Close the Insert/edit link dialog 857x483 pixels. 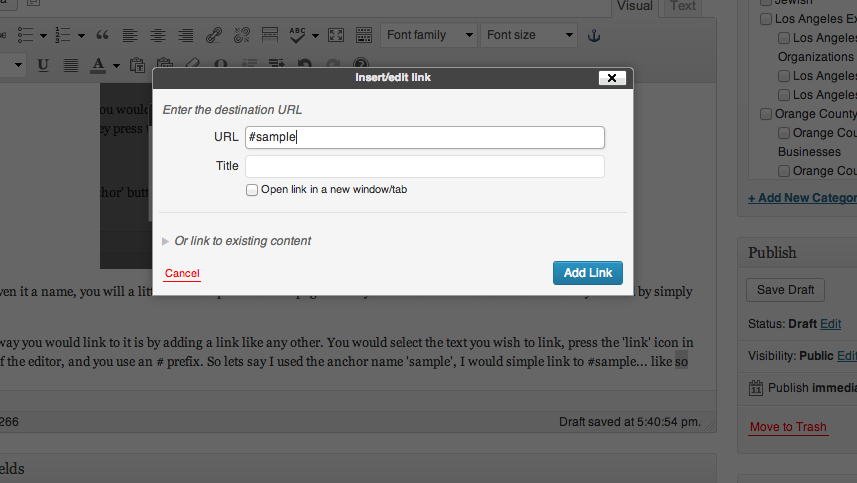(x=612, y=78)
